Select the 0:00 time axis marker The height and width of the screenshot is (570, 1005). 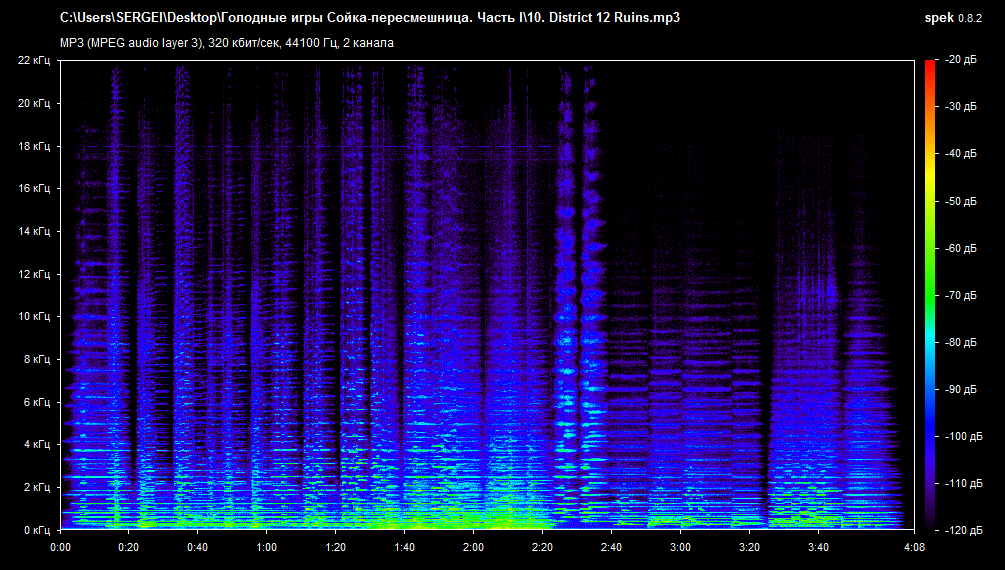(x=60, y=548)
